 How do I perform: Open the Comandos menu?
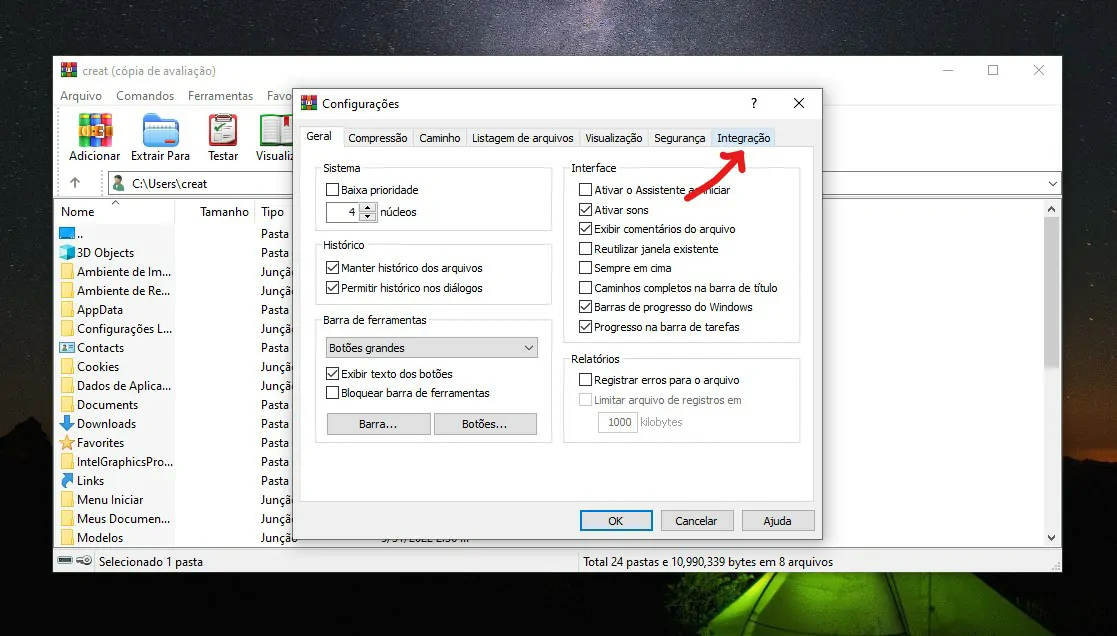coord(145,95)
